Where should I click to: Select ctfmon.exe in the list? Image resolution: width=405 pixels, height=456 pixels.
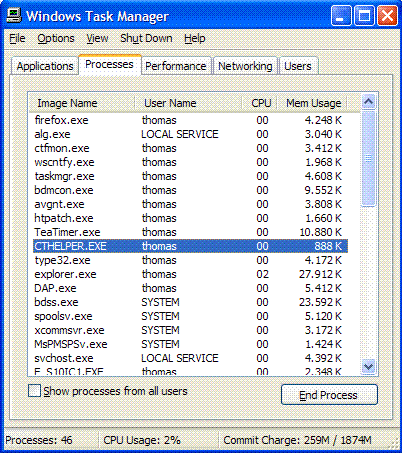(x=190, y=148)
